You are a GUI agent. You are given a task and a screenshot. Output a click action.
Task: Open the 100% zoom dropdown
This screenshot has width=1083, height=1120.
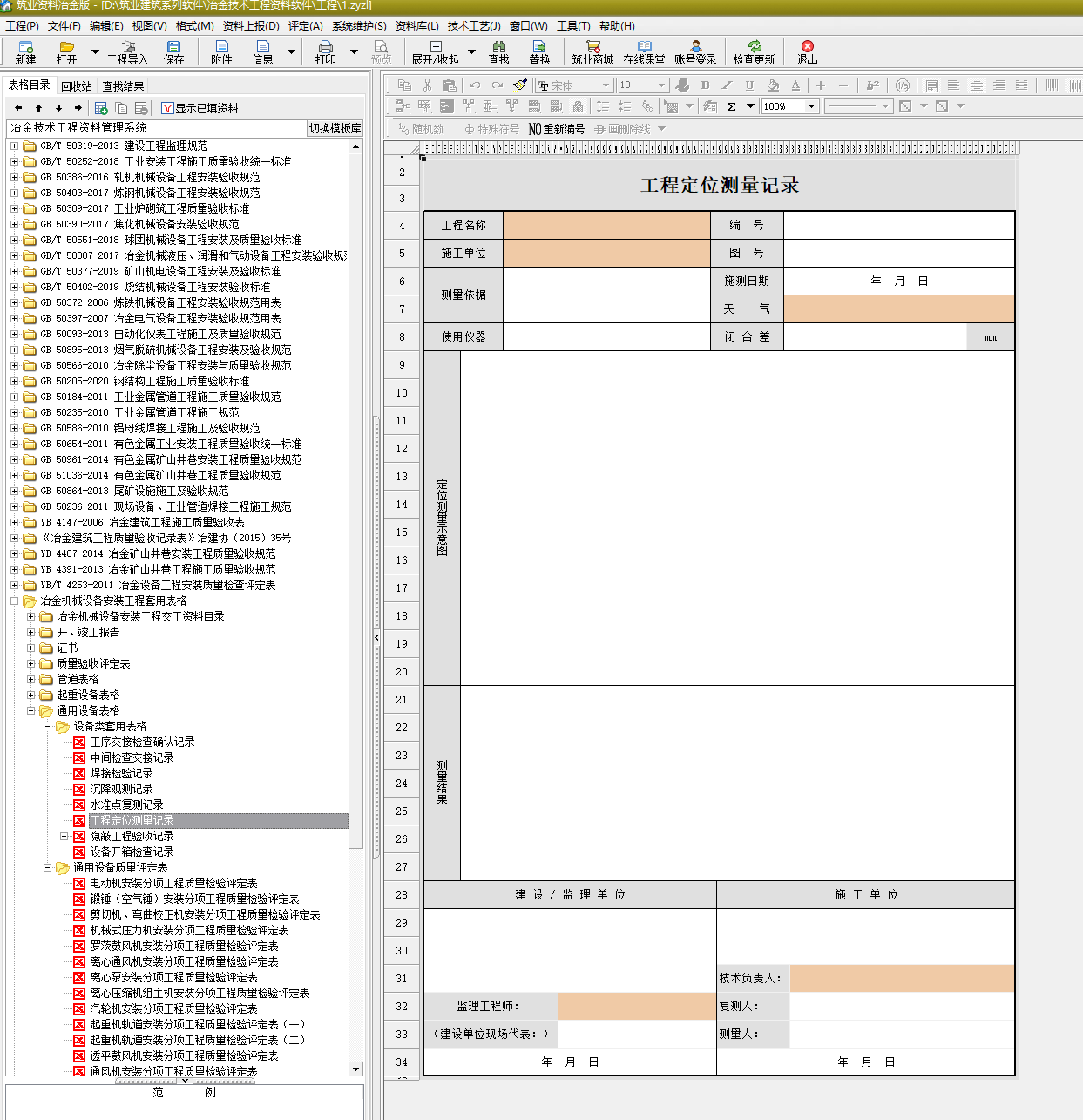tap(811, 106)
